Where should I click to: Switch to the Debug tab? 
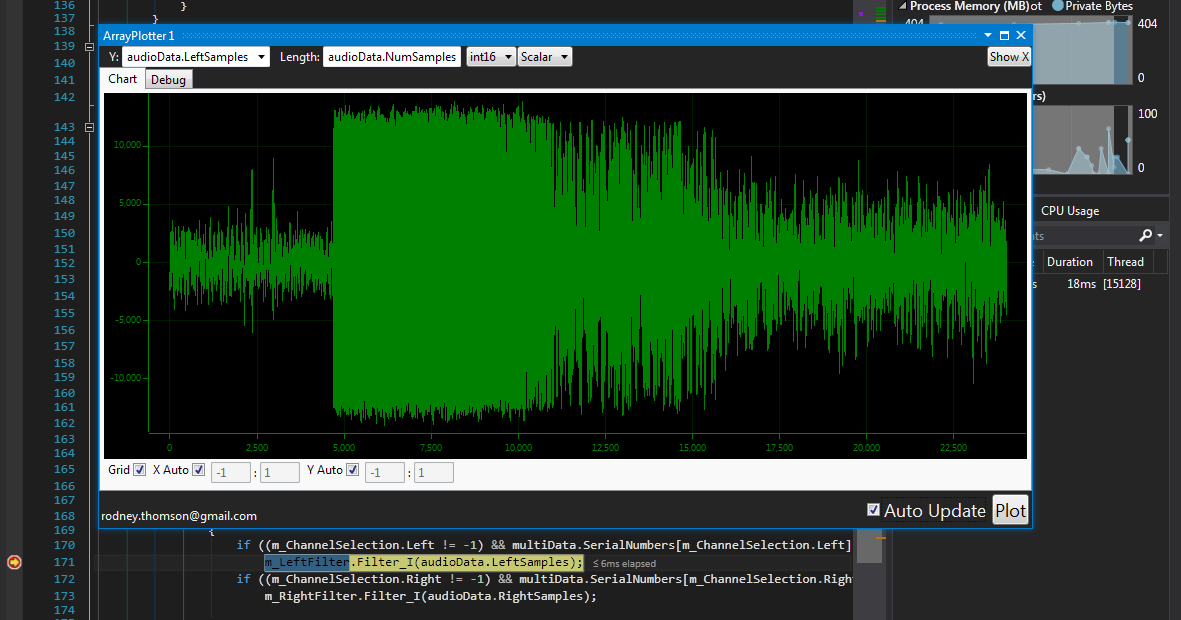coord(168,78)
